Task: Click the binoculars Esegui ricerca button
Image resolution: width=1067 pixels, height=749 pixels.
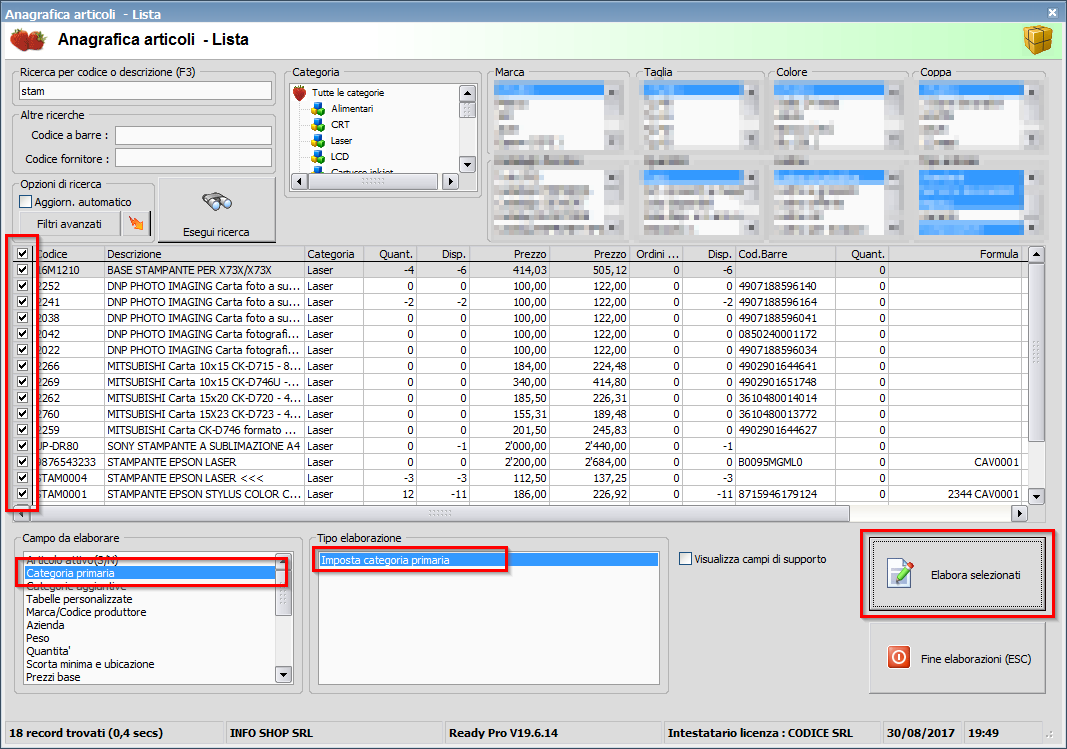Action: [216, 210]
